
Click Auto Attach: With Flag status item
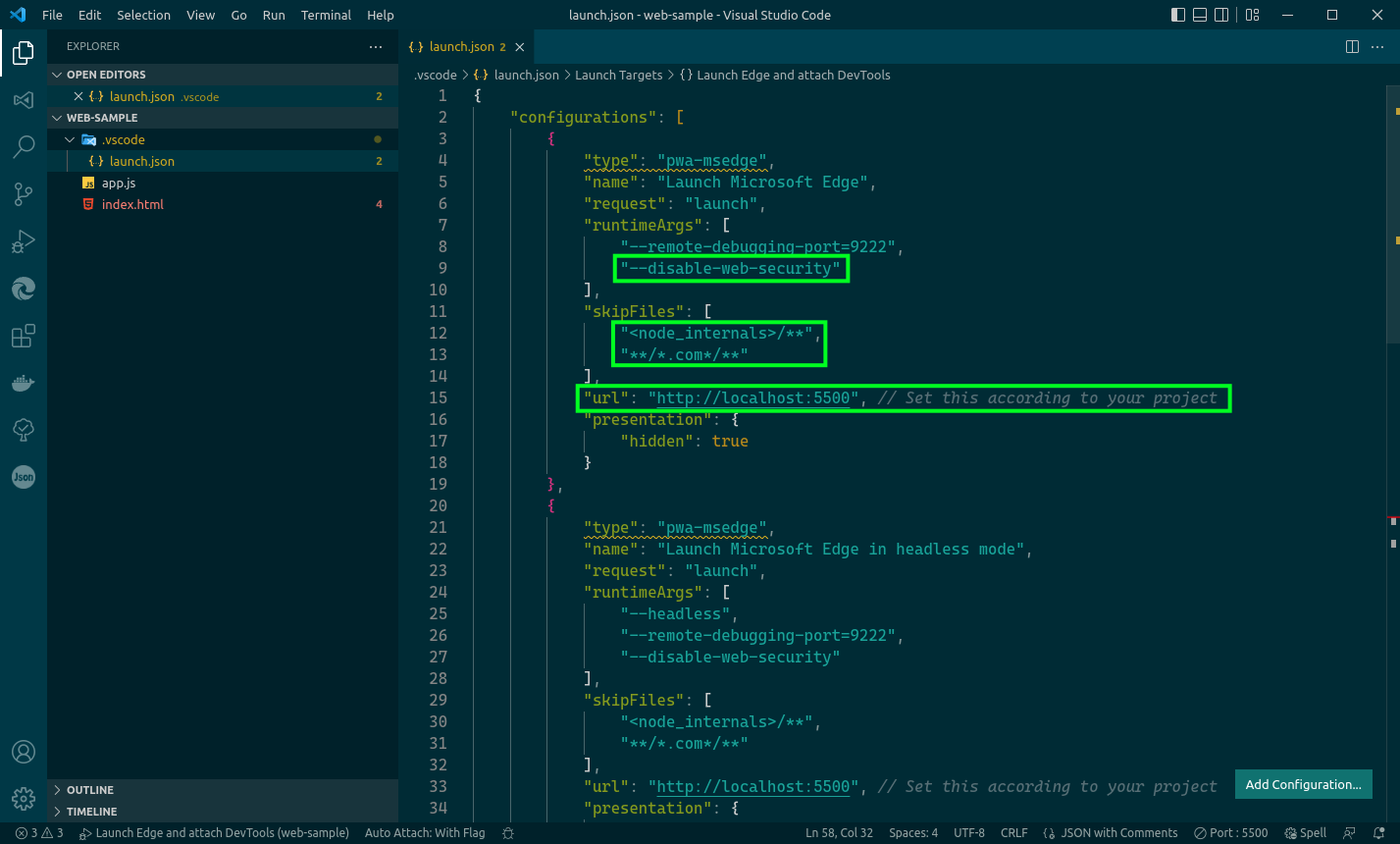[424, 832]
